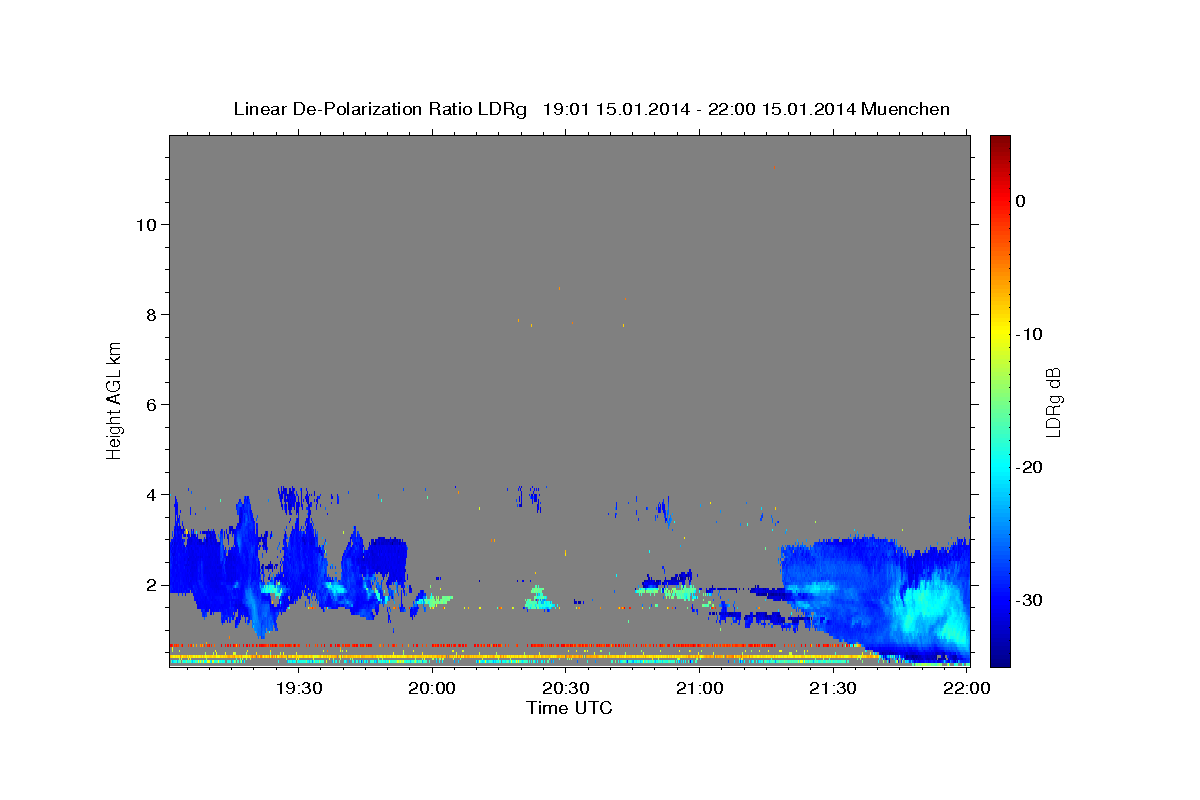Click the height tick label 2
Image resolution: width=1200 pixels, height=800 pixels.
point(150,584)
